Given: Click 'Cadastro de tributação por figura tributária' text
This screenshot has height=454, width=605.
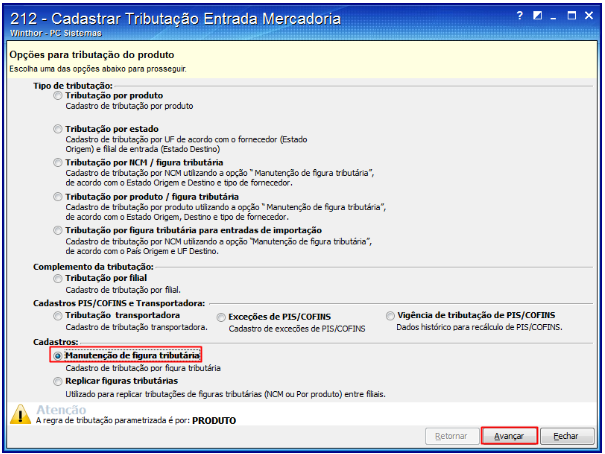Looking at the screenshot, I should 143,368.
